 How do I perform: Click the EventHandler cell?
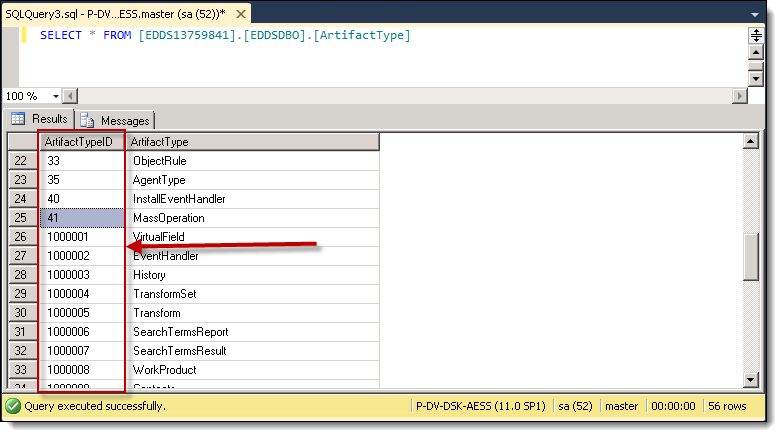pos(252,255)
